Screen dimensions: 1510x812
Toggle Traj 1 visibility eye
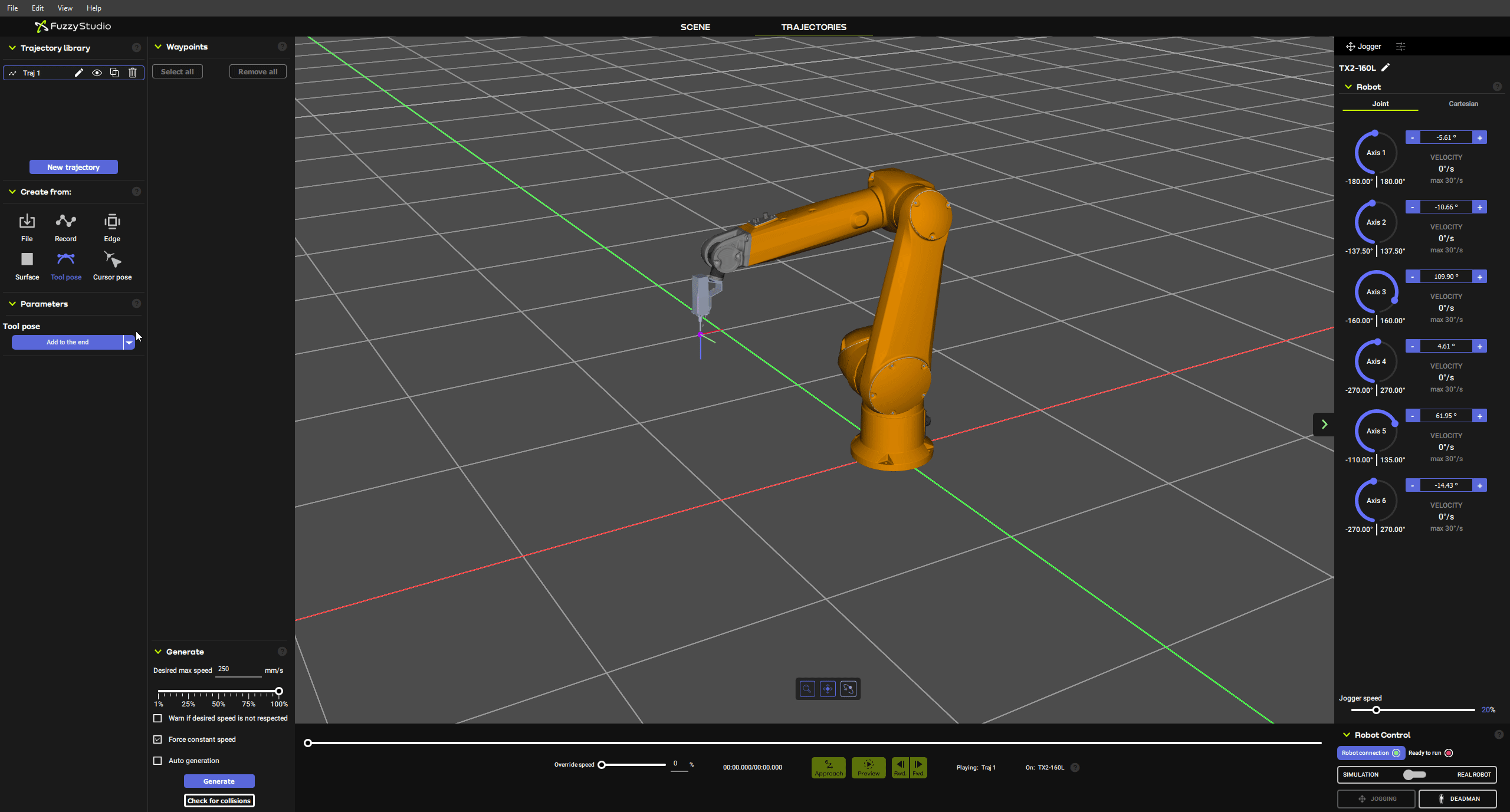[x=97, y=73]
